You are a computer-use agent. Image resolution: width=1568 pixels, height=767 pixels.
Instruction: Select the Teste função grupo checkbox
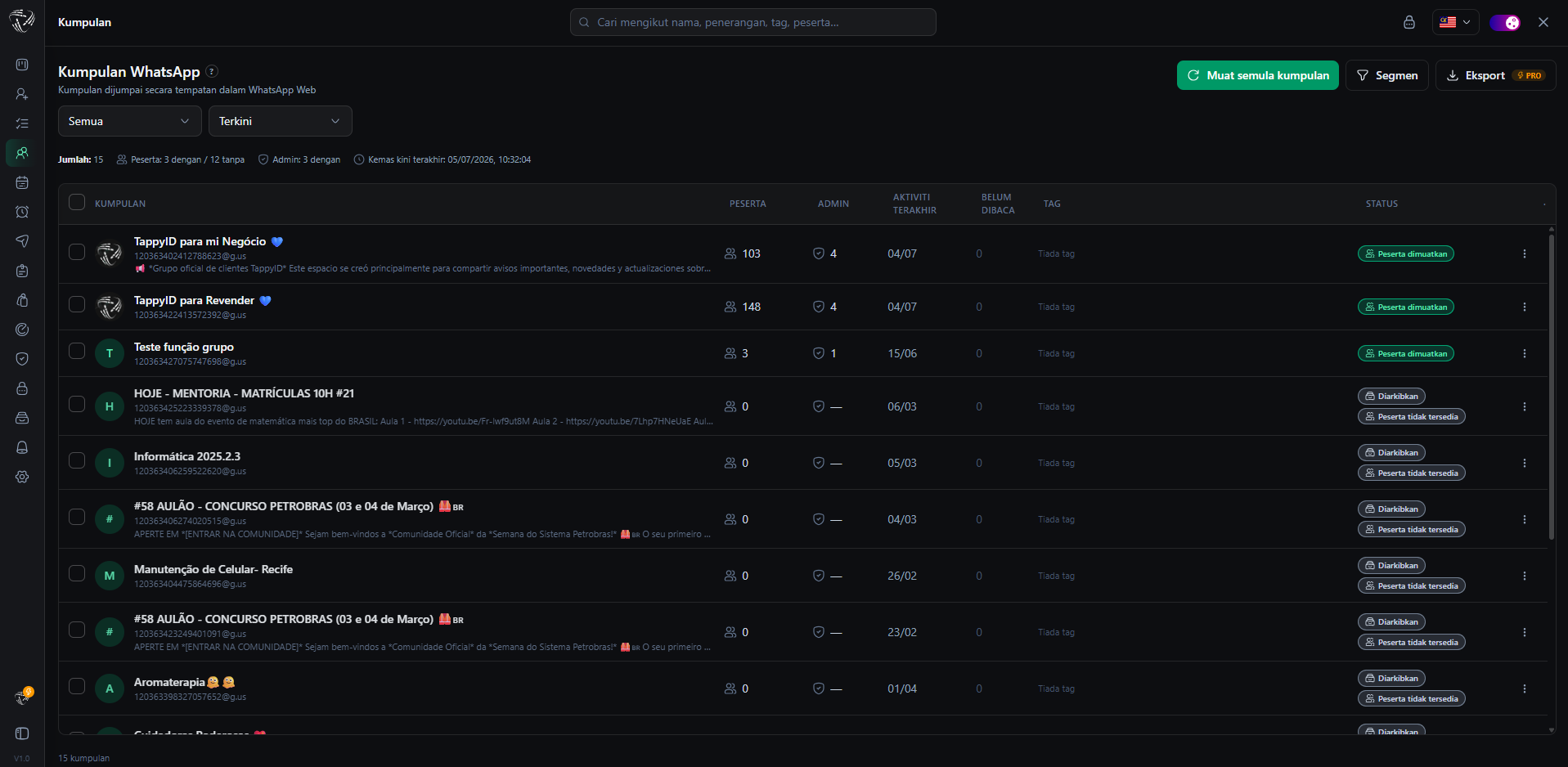(x=77, y=351)
